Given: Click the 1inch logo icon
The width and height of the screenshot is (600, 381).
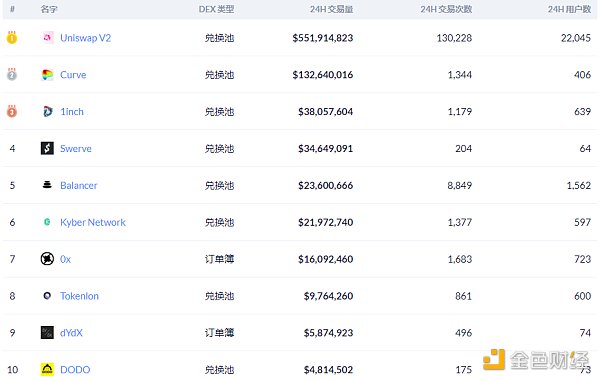Looking at the screenshot, I should point(47,111).
